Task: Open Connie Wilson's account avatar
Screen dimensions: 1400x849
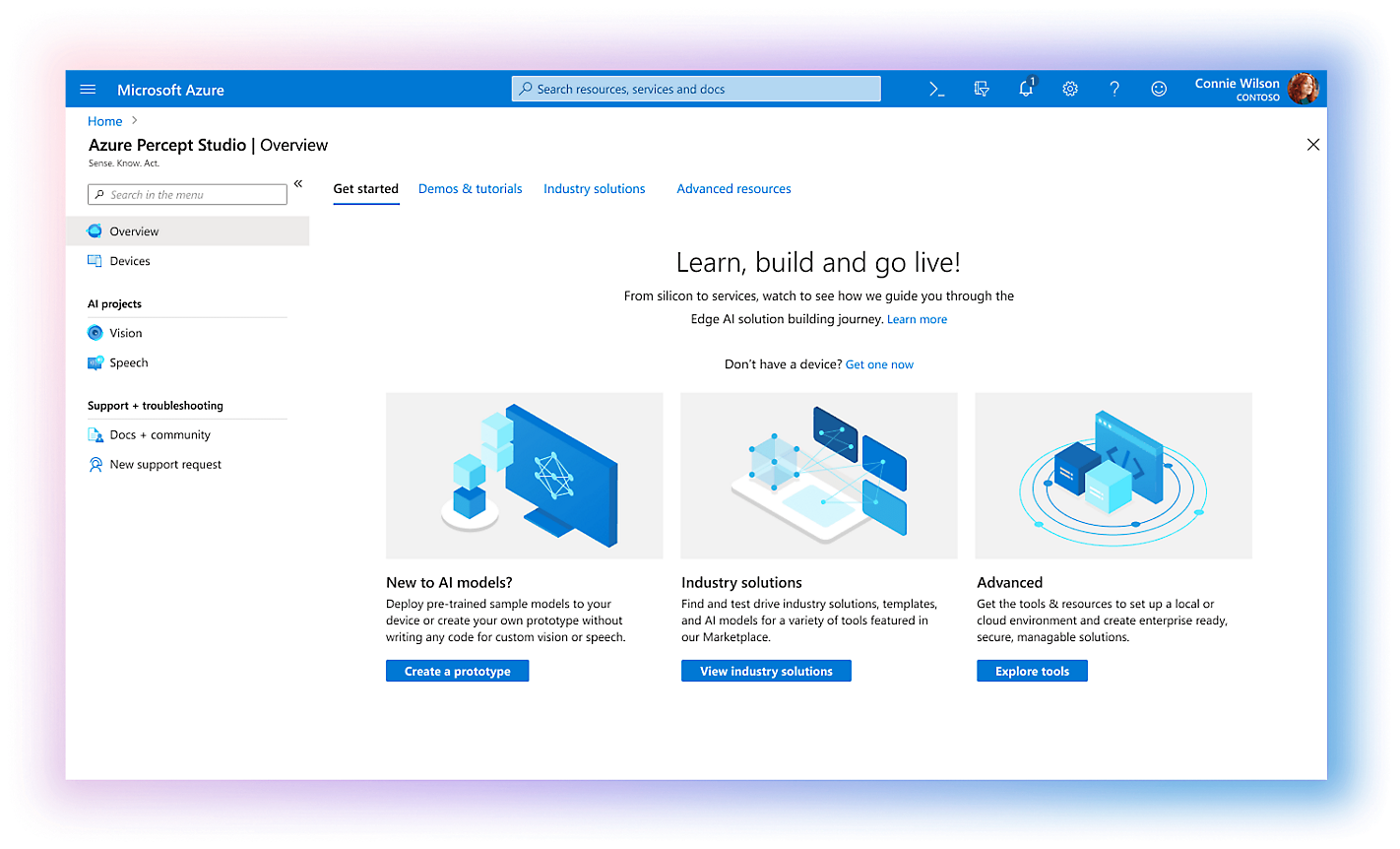Action: coord(1303,89)
